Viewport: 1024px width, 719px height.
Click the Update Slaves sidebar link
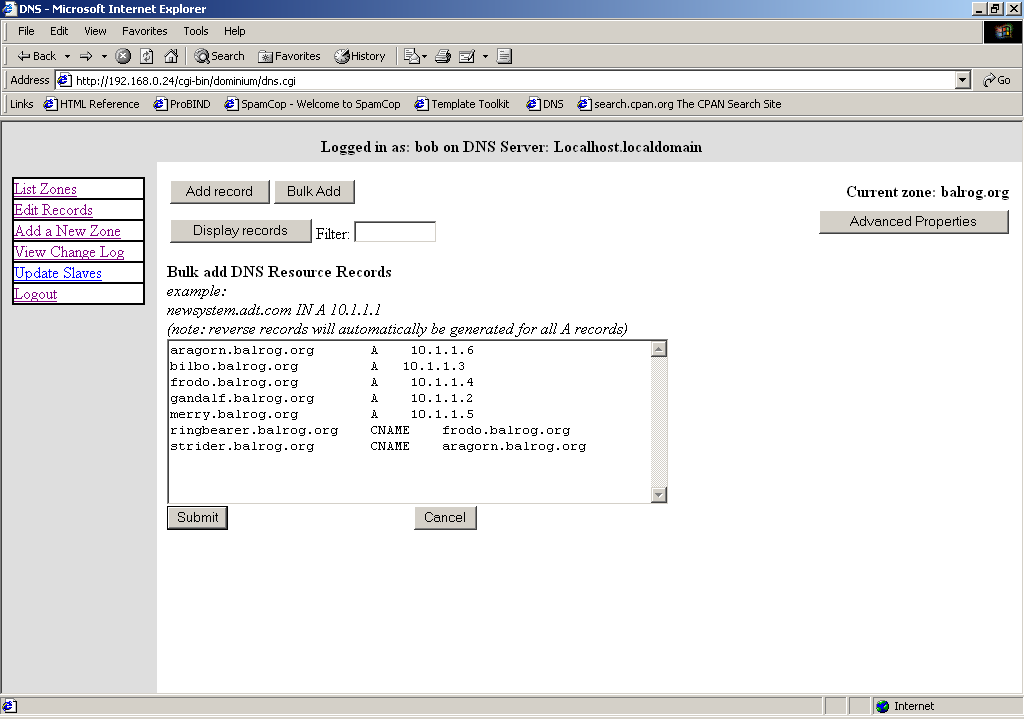(x=58, y=273)
